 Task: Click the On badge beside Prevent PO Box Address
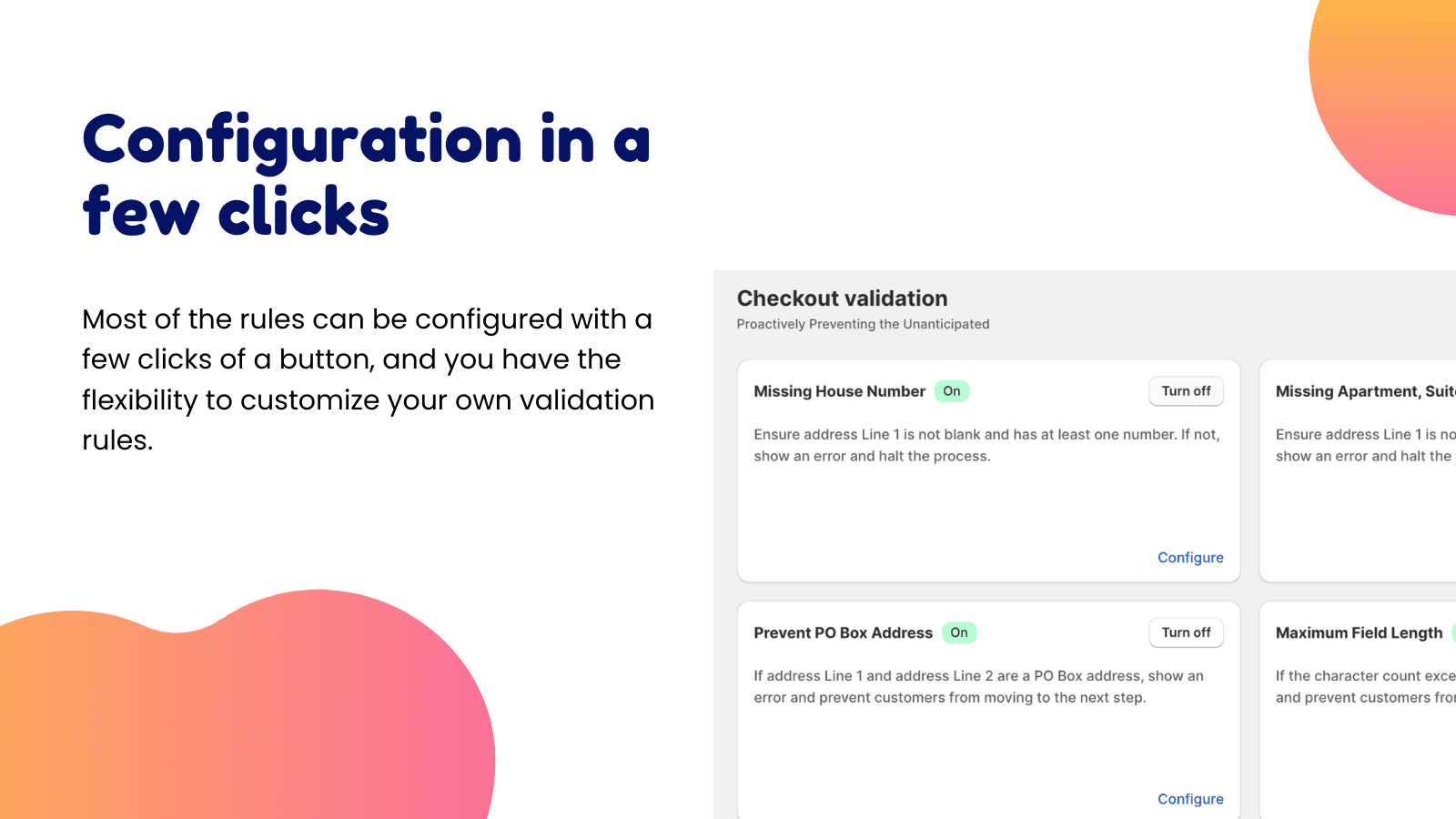pos(959,632)
